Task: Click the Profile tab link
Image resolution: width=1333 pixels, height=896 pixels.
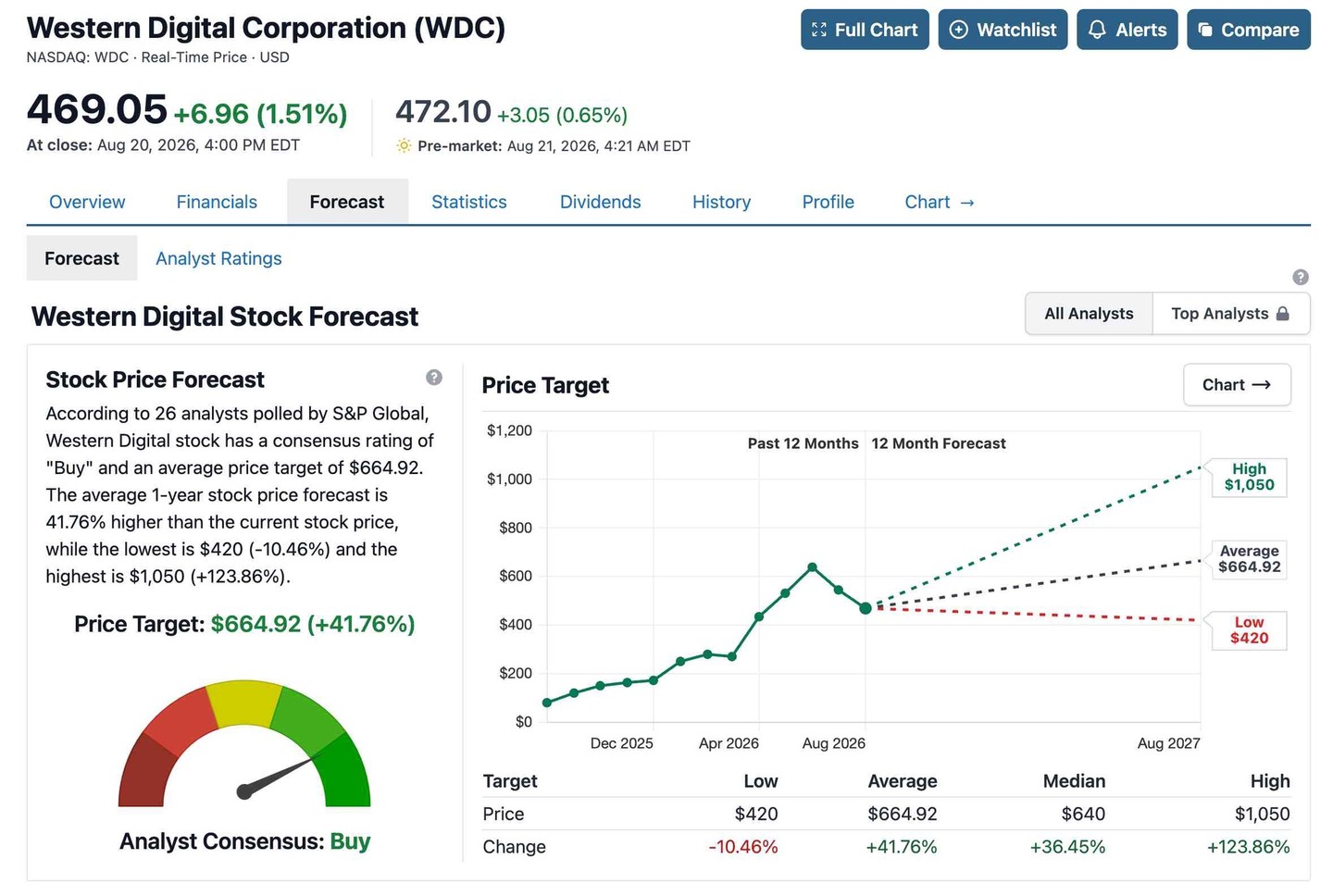Action: tap(828, 202)
